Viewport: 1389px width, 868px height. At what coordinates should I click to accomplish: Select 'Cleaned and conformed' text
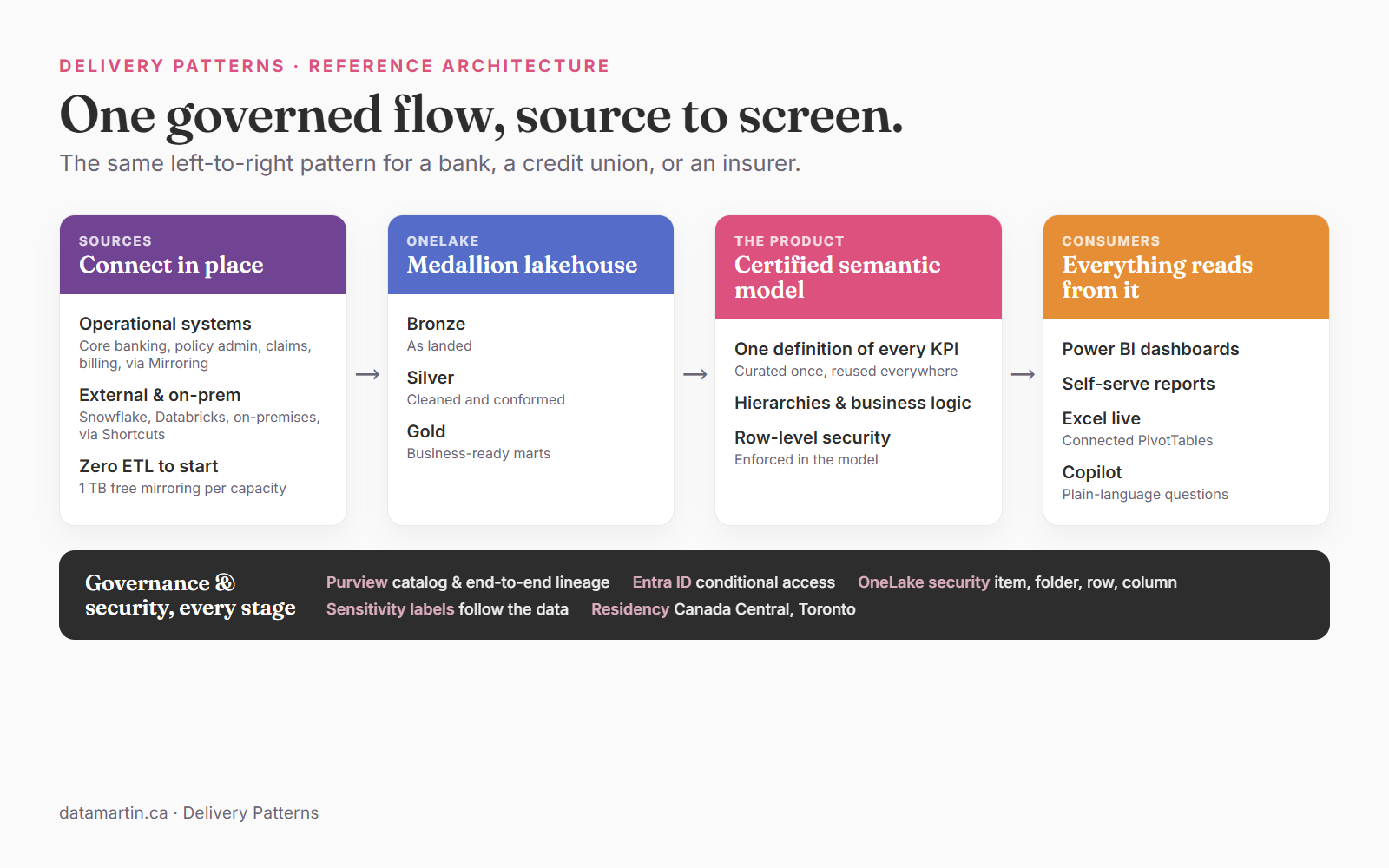pos(486,400)
